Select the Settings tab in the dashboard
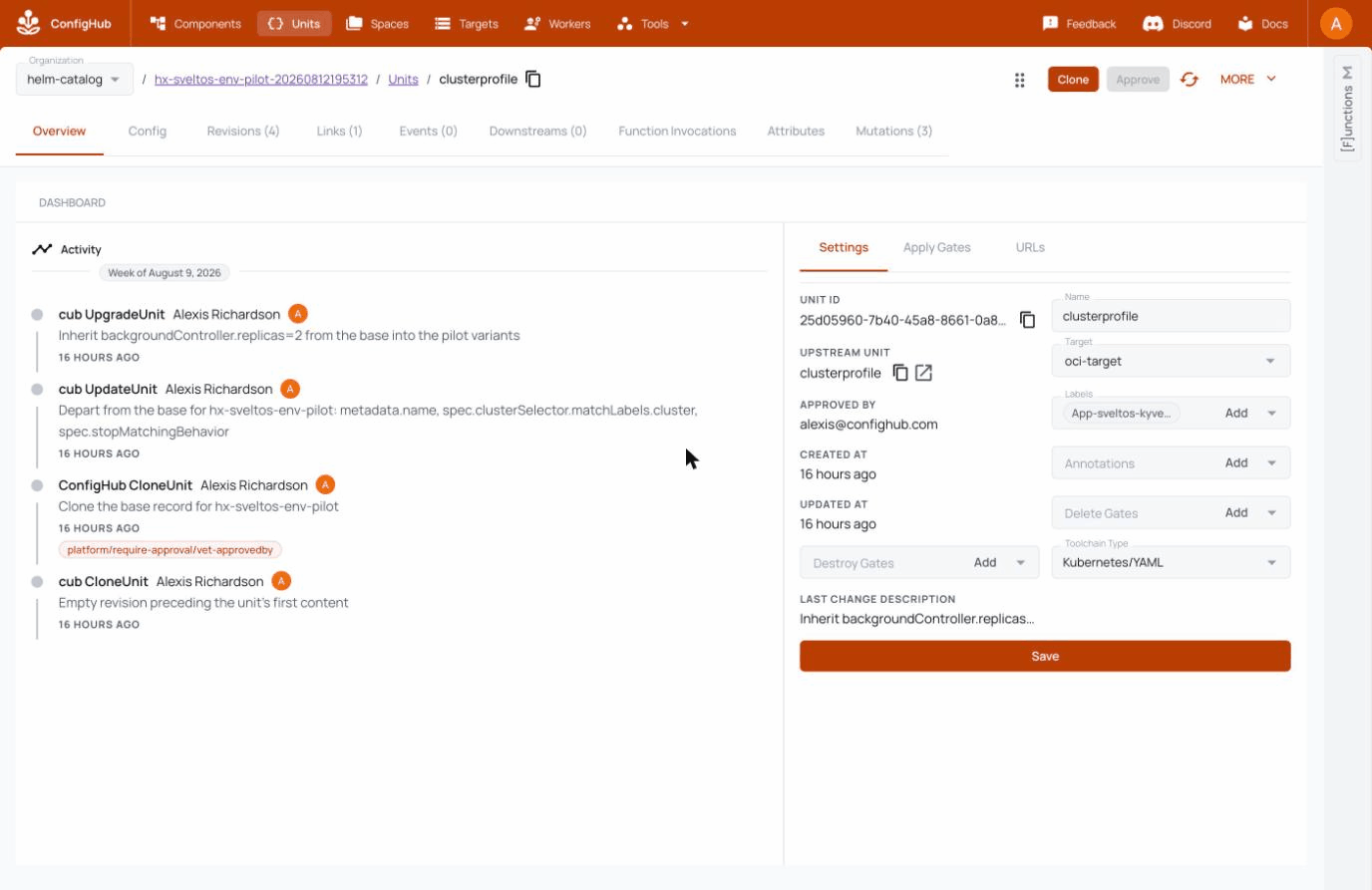Screen dimensions: 1372x890 (x=844, y=248)
